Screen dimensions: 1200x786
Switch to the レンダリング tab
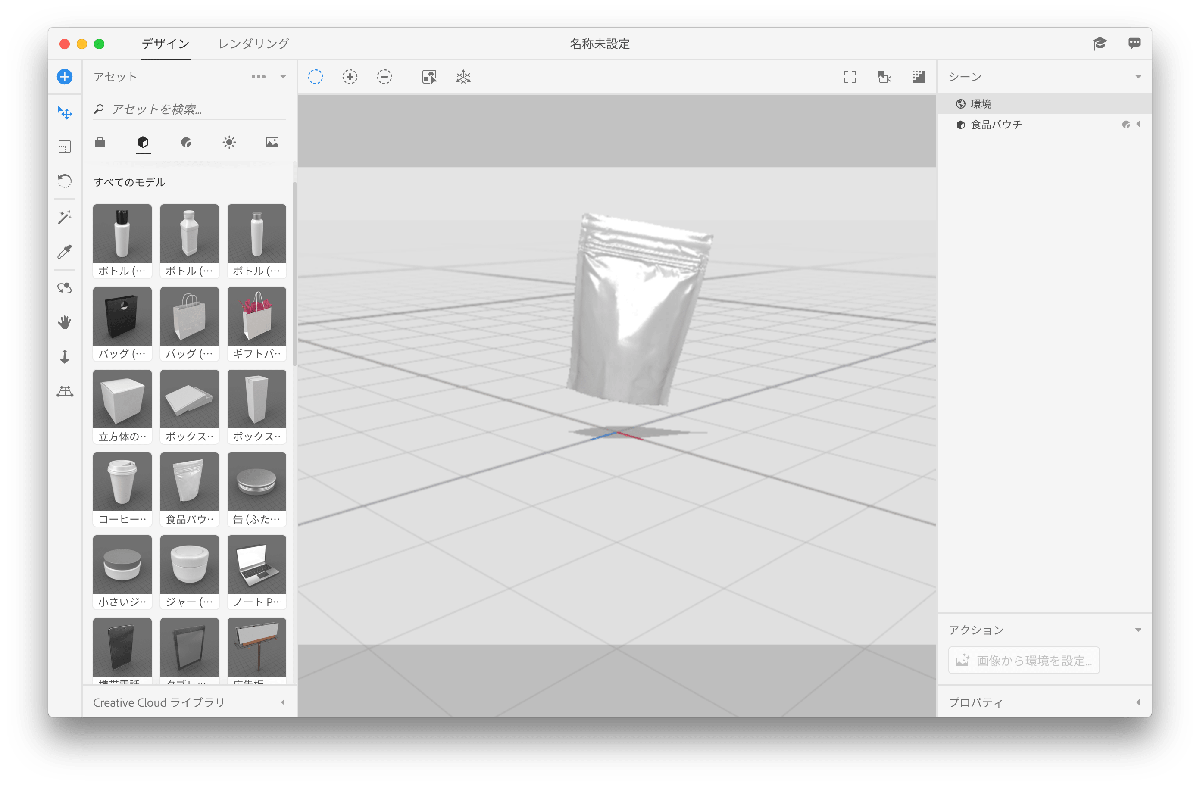254,44
